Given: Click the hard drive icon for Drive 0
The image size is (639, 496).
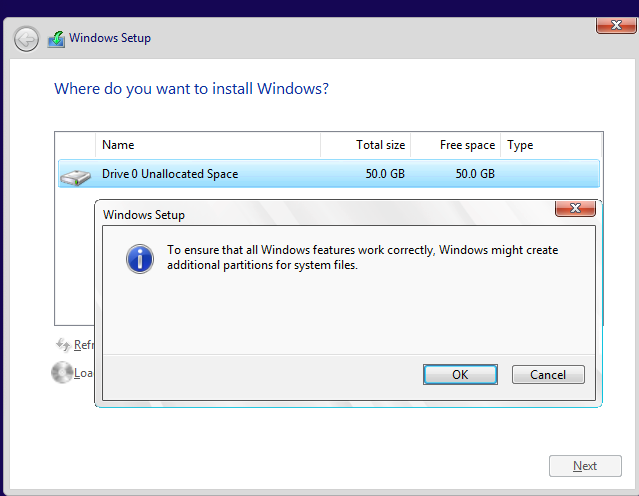Looking at the screenshot, I should [75, 177].
